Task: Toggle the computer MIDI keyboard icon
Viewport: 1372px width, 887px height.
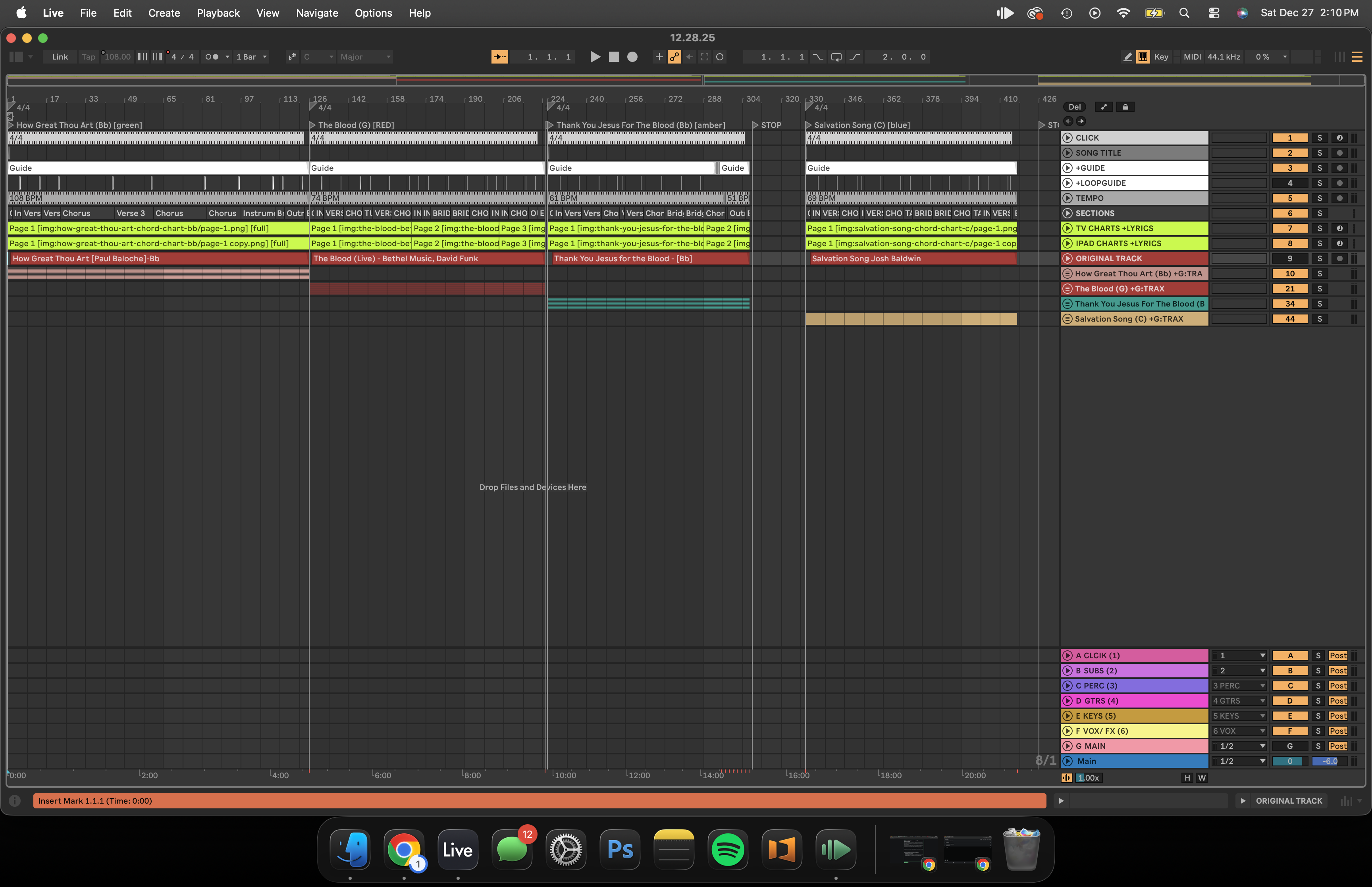Action: pyautogui.click(x=1143, y=56)
